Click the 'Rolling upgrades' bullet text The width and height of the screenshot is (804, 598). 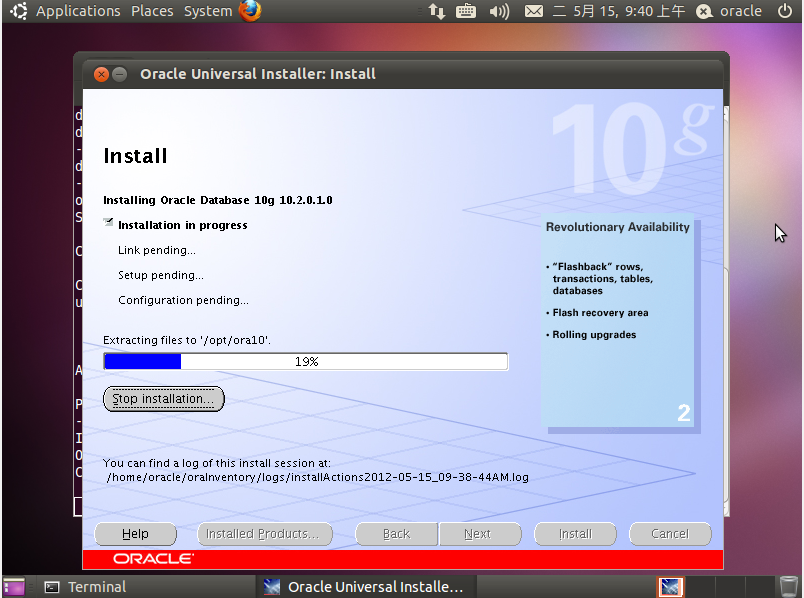pos(594,335)
